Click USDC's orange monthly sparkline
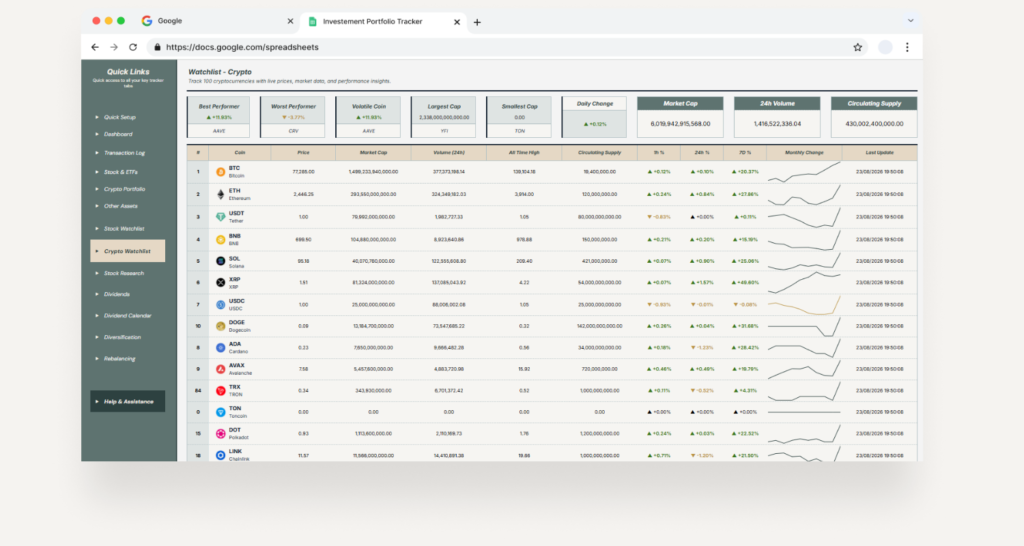The width and height of the screenshot is (1024, 546). point(804,305)
